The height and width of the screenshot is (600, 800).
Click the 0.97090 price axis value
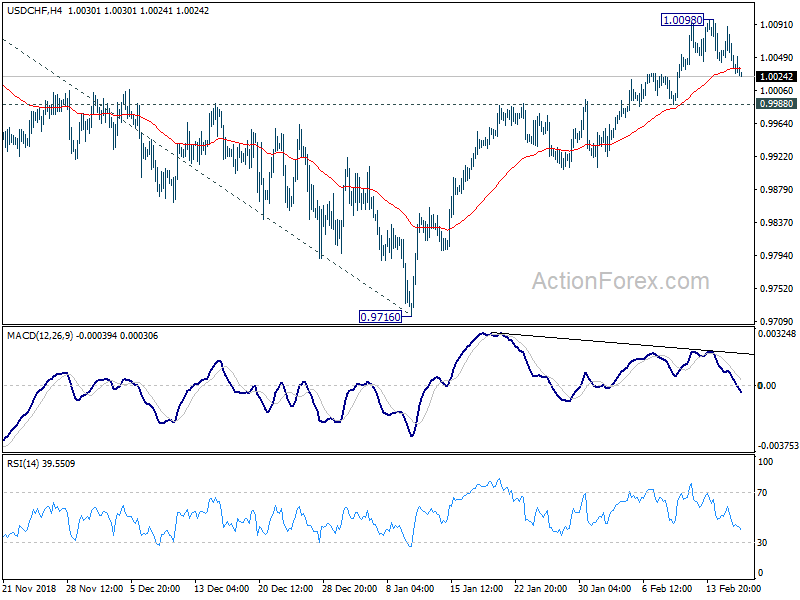click(777, 321)
